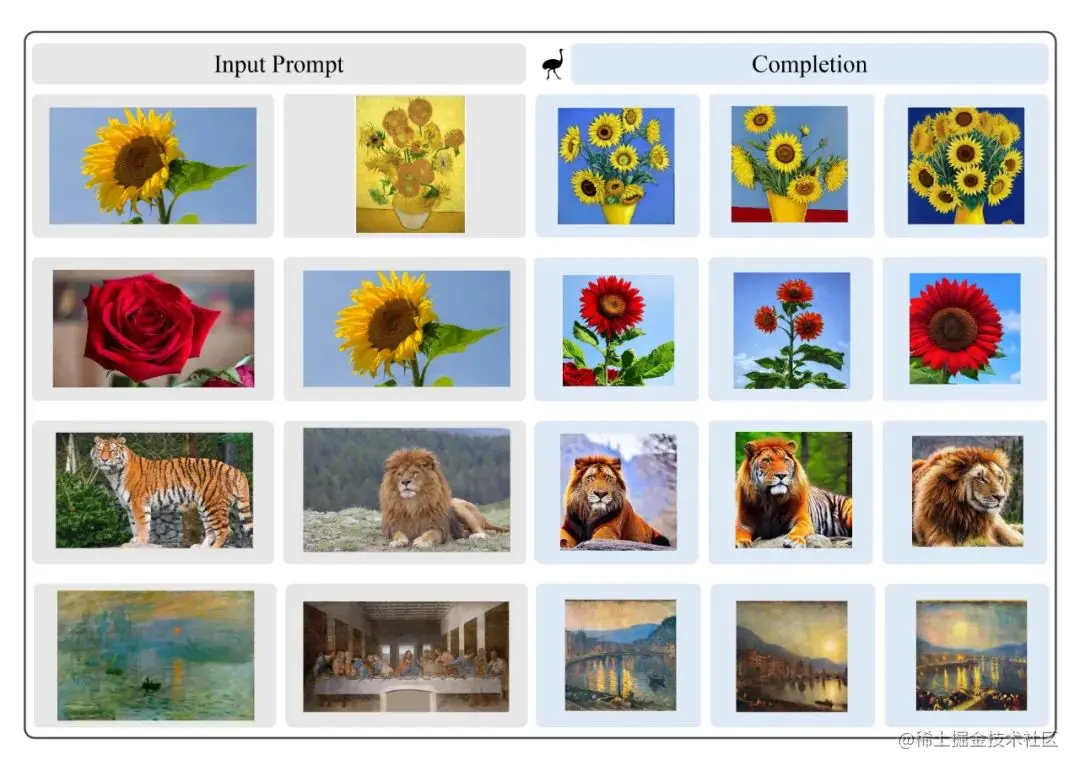Click the Completion header text
Viewport: 1080px width, 771px height.
tap(809, 64)
